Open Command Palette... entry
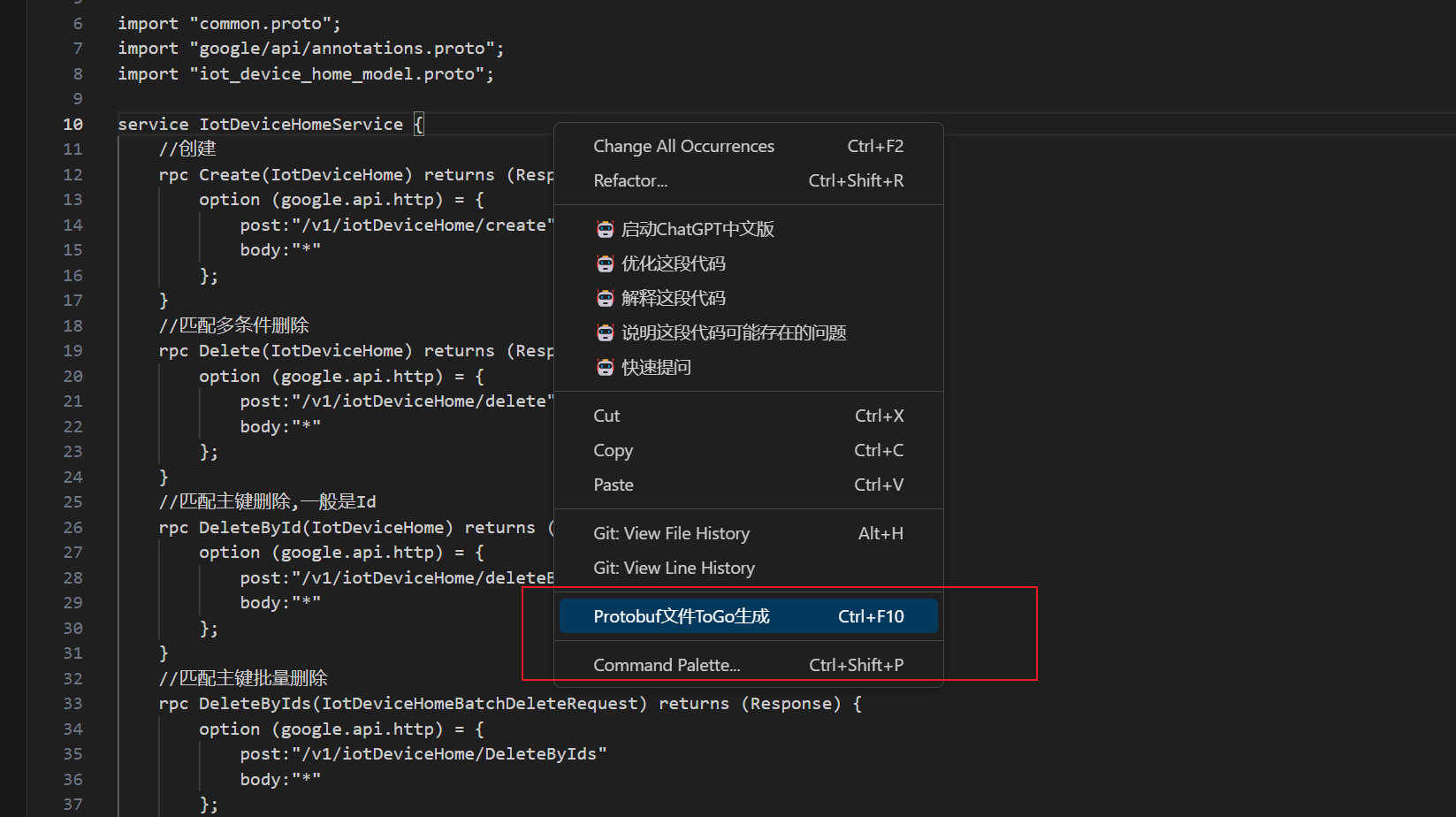Viewport: 1456px width, 817px height. [749, 665]
